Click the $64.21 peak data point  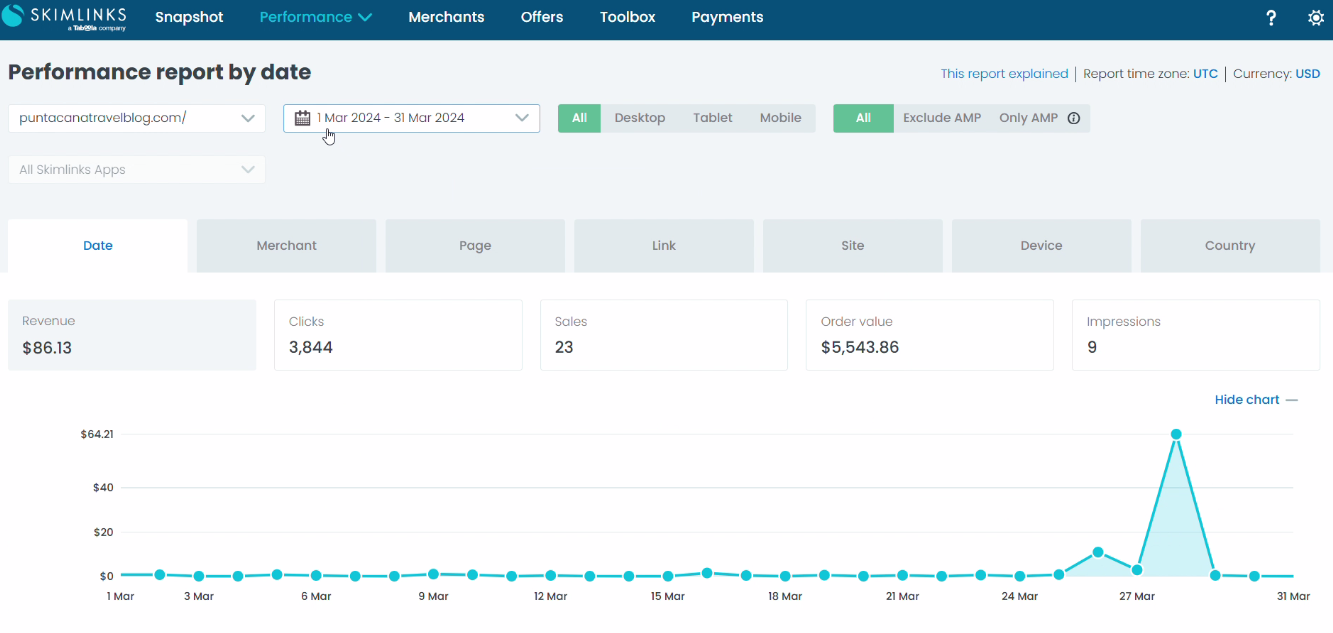click(x=1176, y=434)
